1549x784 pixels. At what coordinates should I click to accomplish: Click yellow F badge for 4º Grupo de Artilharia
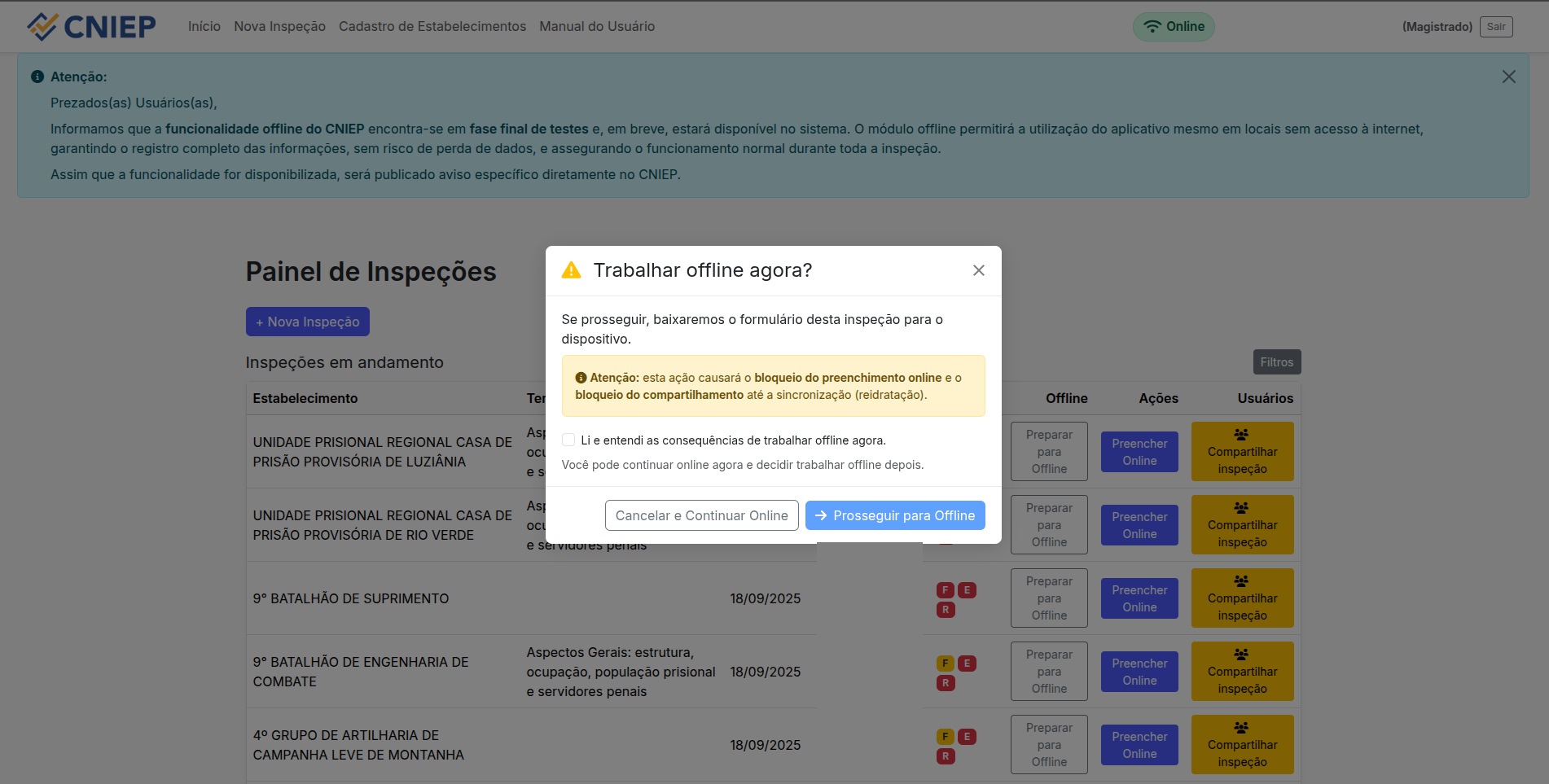pos(945,737)
